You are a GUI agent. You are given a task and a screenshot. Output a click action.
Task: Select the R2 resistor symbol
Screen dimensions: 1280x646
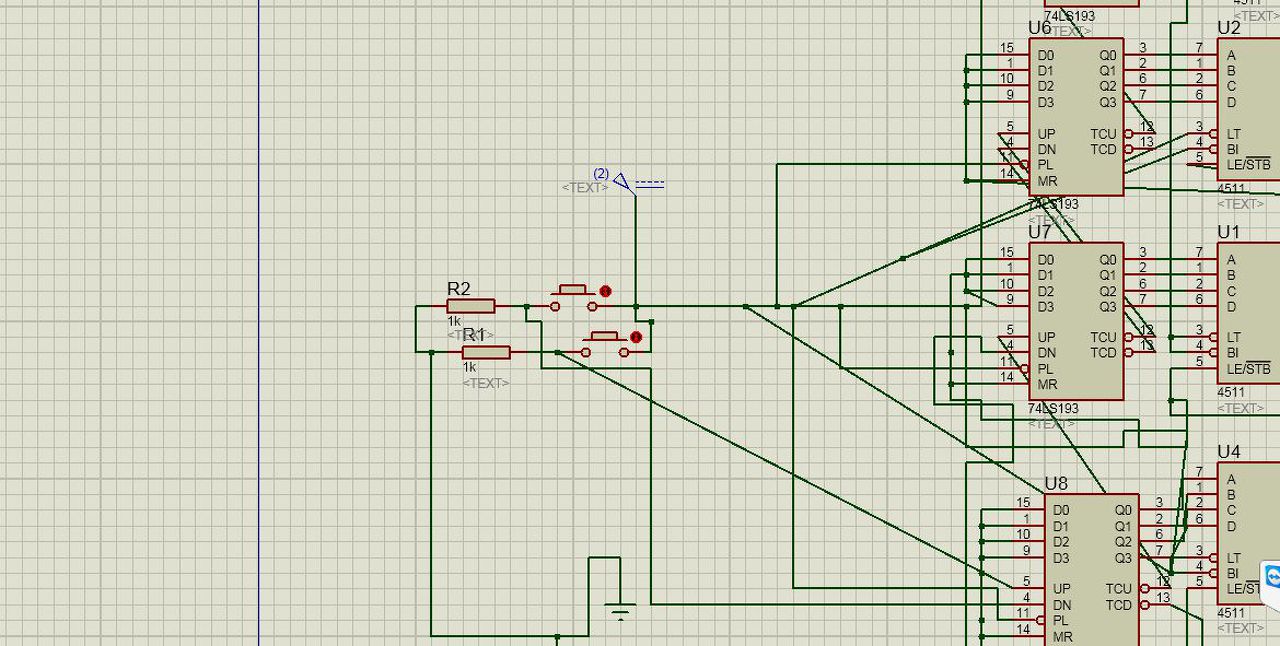coord(470,306)
